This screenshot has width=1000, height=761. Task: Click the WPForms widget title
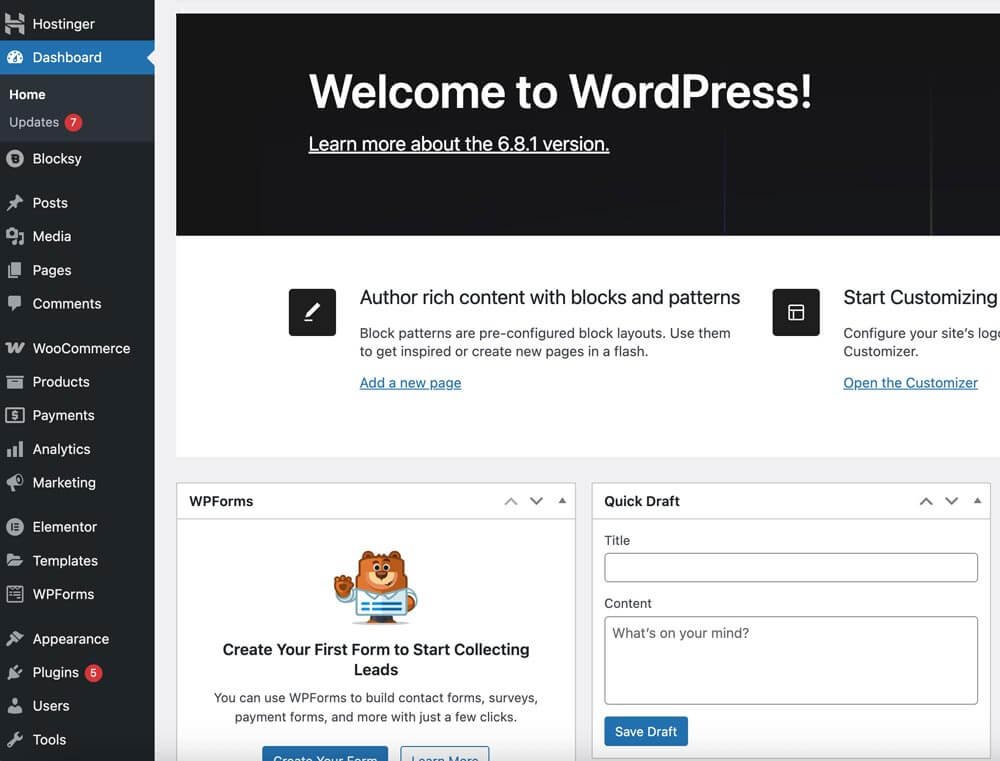click(221, 501)
